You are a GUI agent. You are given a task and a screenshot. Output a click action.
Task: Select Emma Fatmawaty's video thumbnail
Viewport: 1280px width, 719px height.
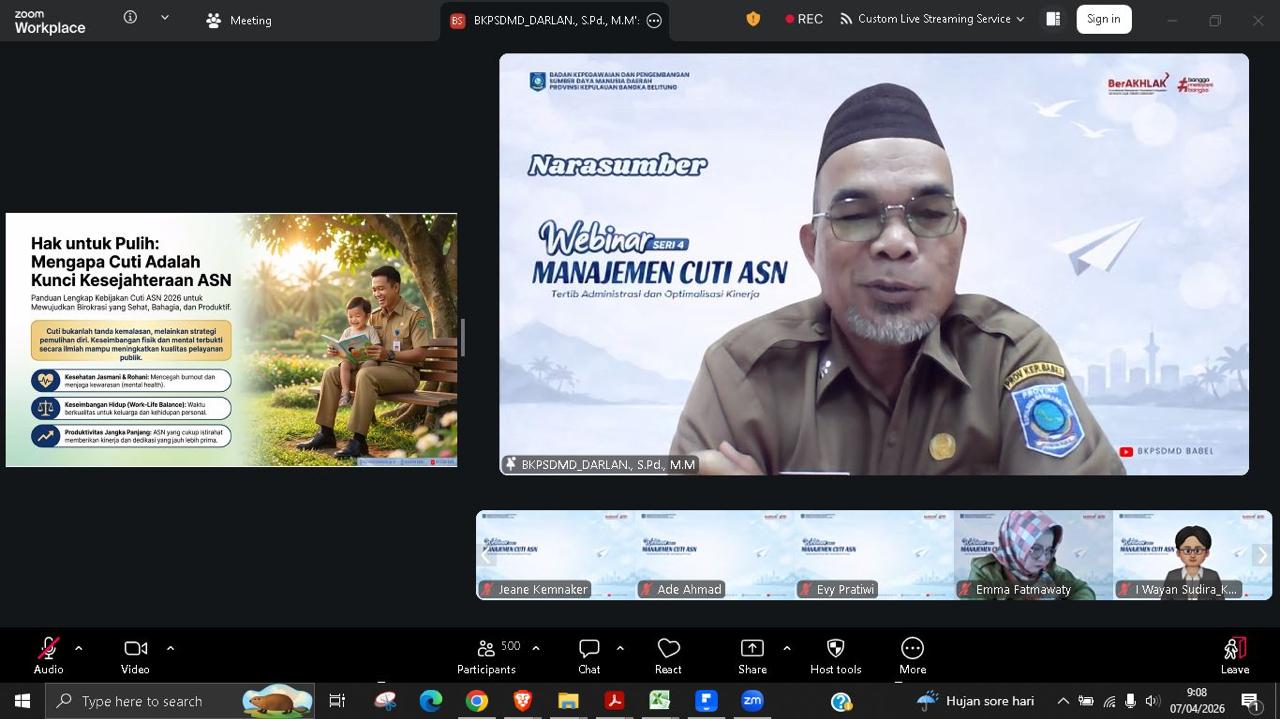pos(1032,555)
